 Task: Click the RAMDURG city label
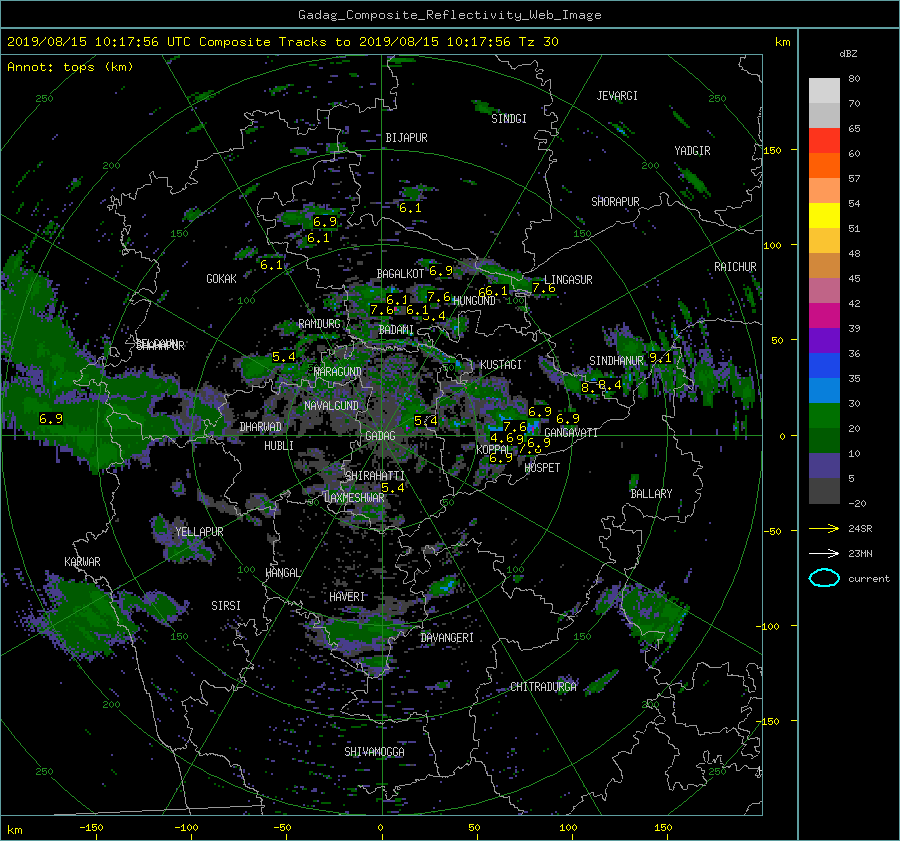(x=319, y=324)
